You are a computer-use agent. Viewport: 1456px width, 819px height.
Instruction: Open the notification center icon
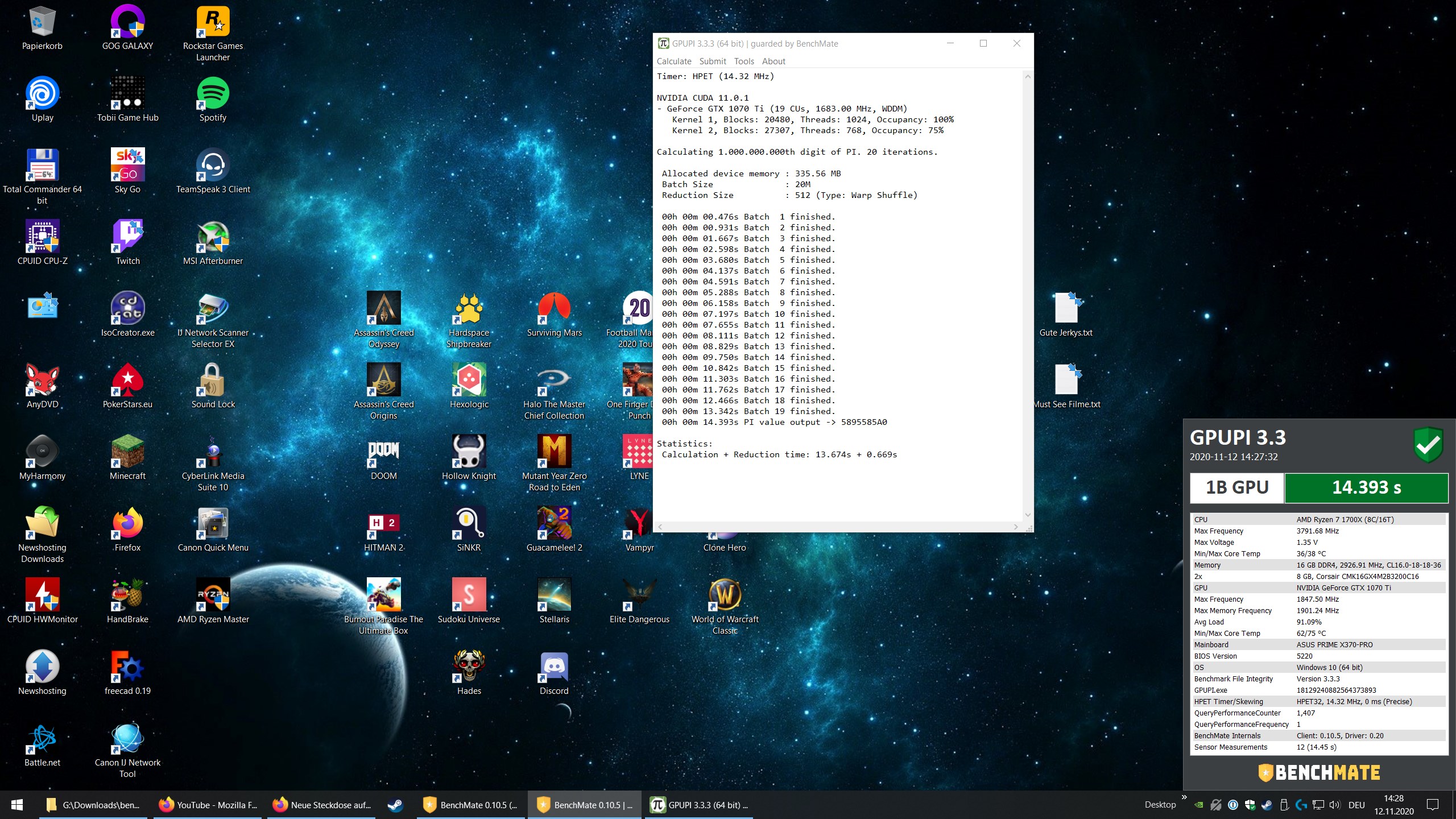[1433, 805]
